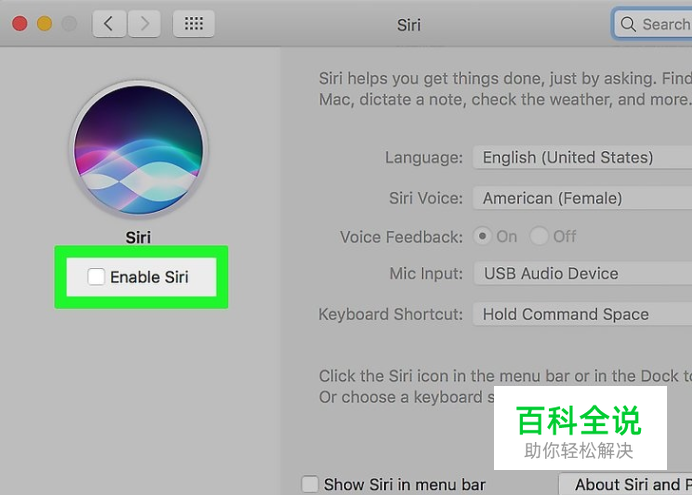Open the Siri Voice dropdown

pos(583,198)
